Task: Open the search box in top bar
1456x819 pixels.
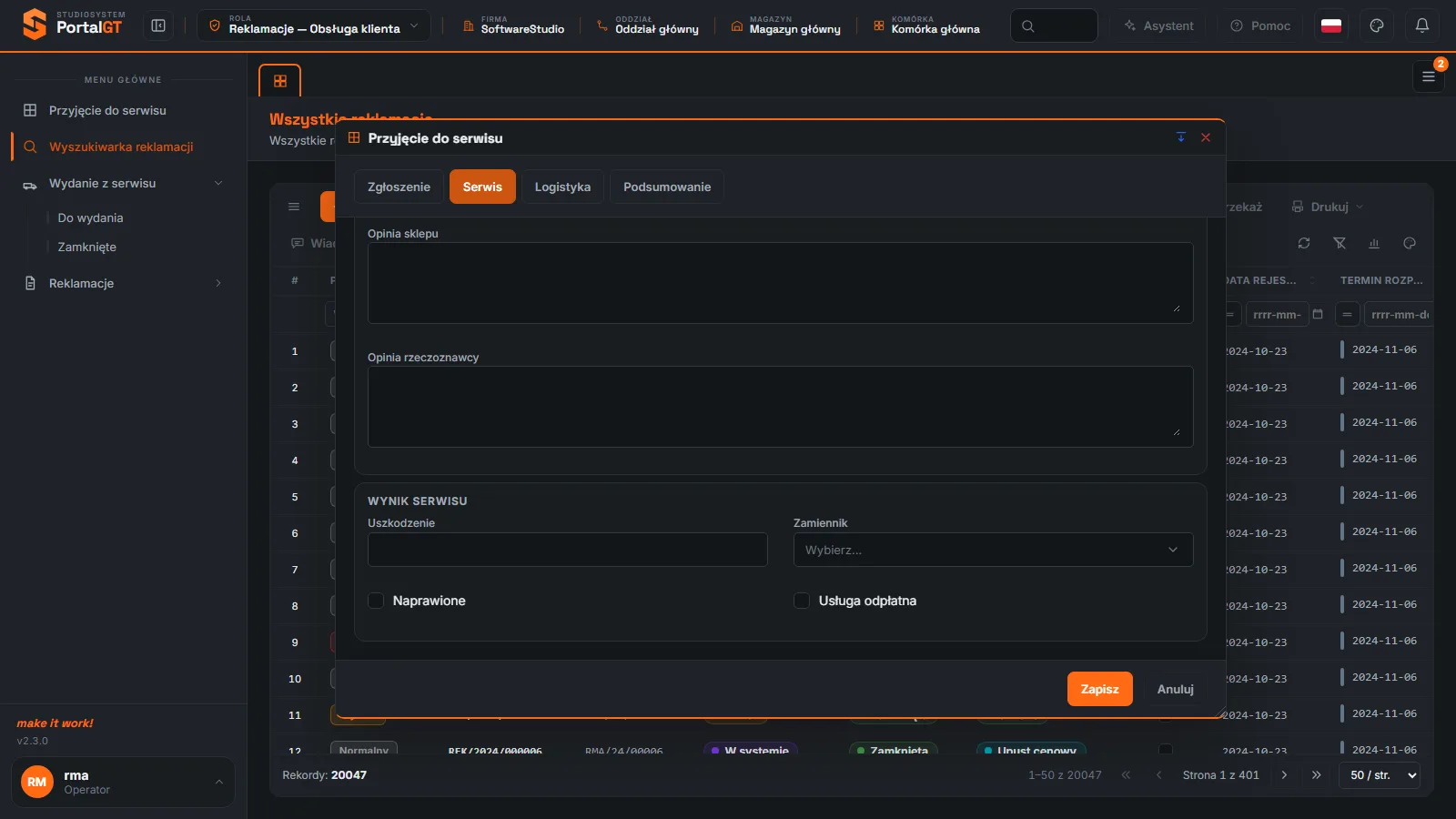Action: tap(1054, 26)
